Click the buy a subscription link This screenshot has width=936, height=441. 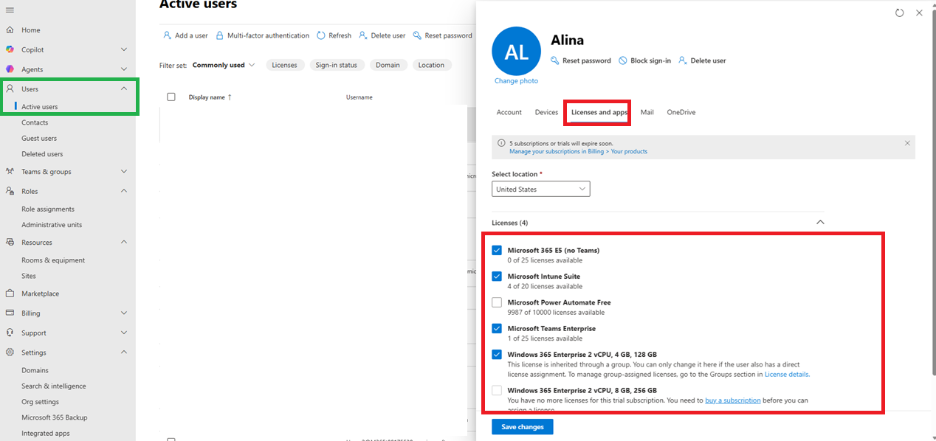[x=733, y=400]
